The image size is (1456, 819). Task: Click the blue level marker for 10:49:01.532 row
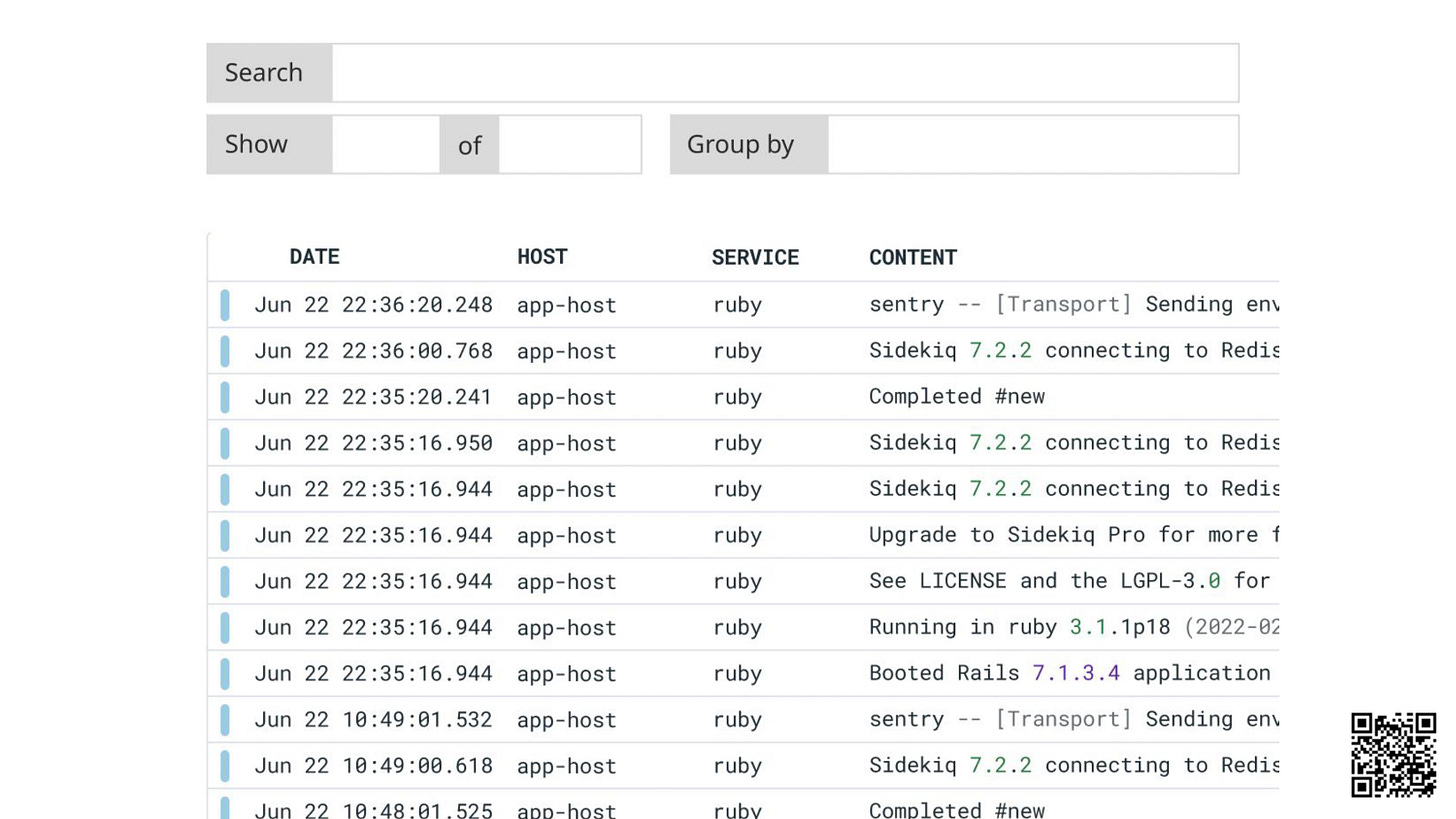[x=225, y=720]
